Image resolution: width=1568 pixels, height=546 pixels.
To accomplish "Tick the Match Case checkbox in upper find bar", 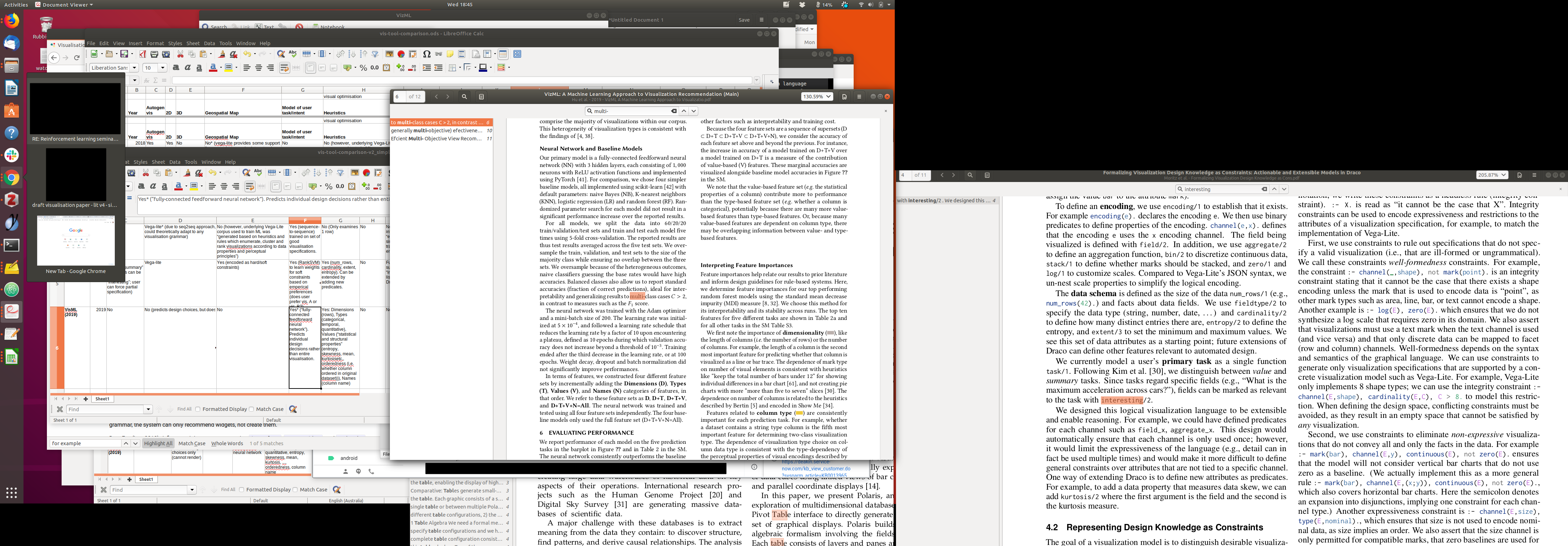I will pos(251,409).
